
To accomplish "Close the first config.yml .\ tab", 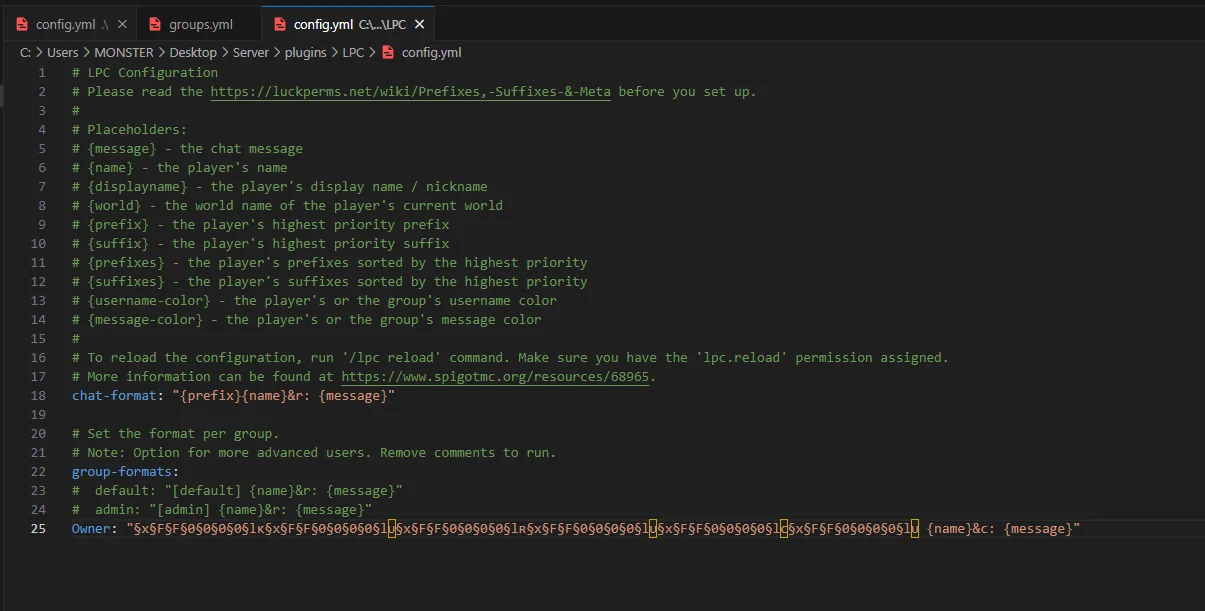I will click(x=122, y=24).
